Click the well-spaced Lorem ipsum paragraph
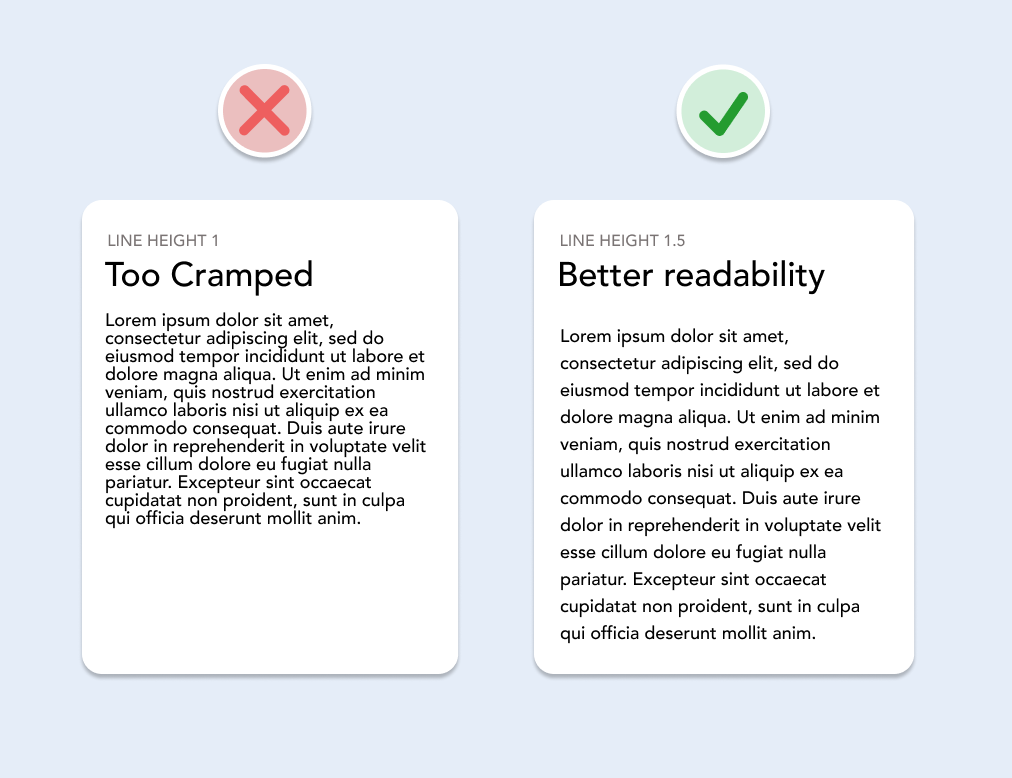Viewport: 1012px width, 778px height. click(720, 485)
